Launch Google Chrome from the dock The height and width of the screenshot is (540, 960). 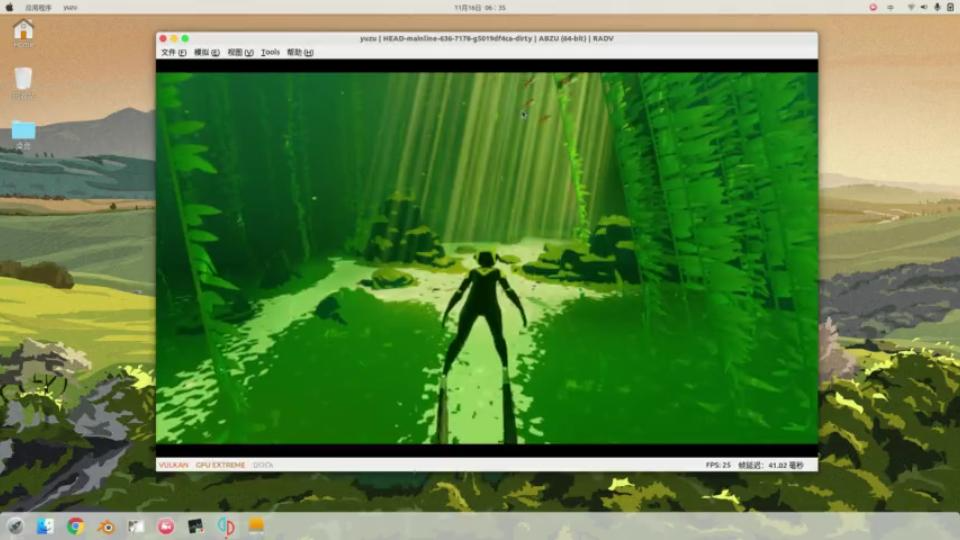tap(75, 526)
